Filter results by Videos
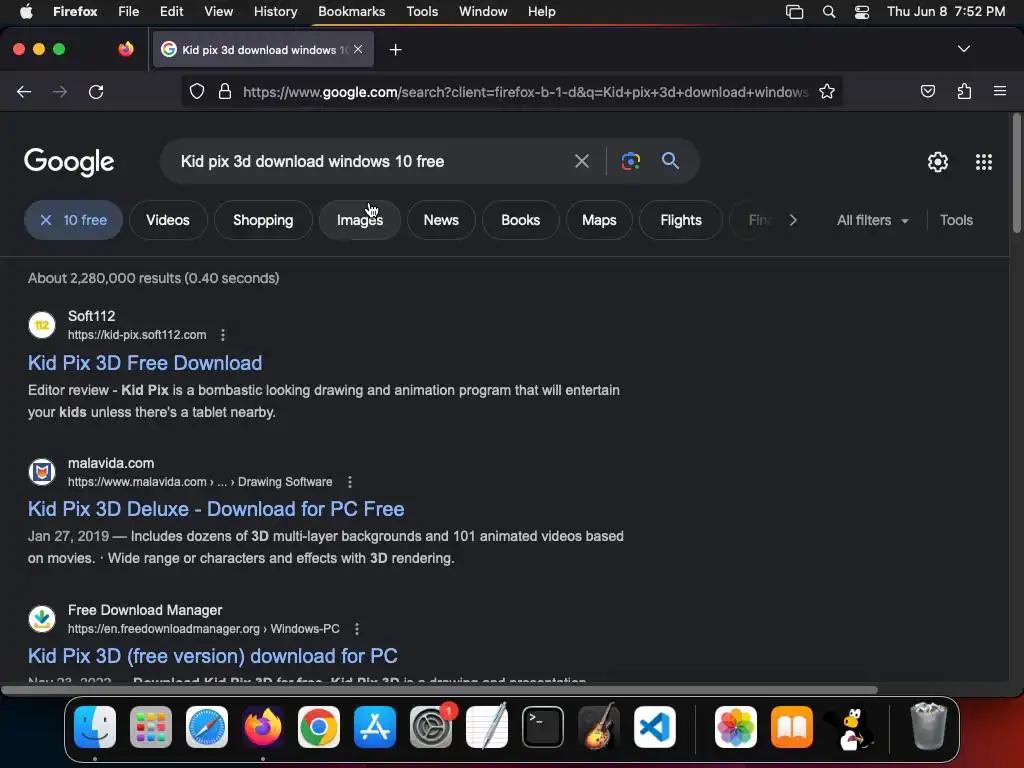Image resolution: width=1024 pixels, height=768 pixels. click(x=168, y=220)
